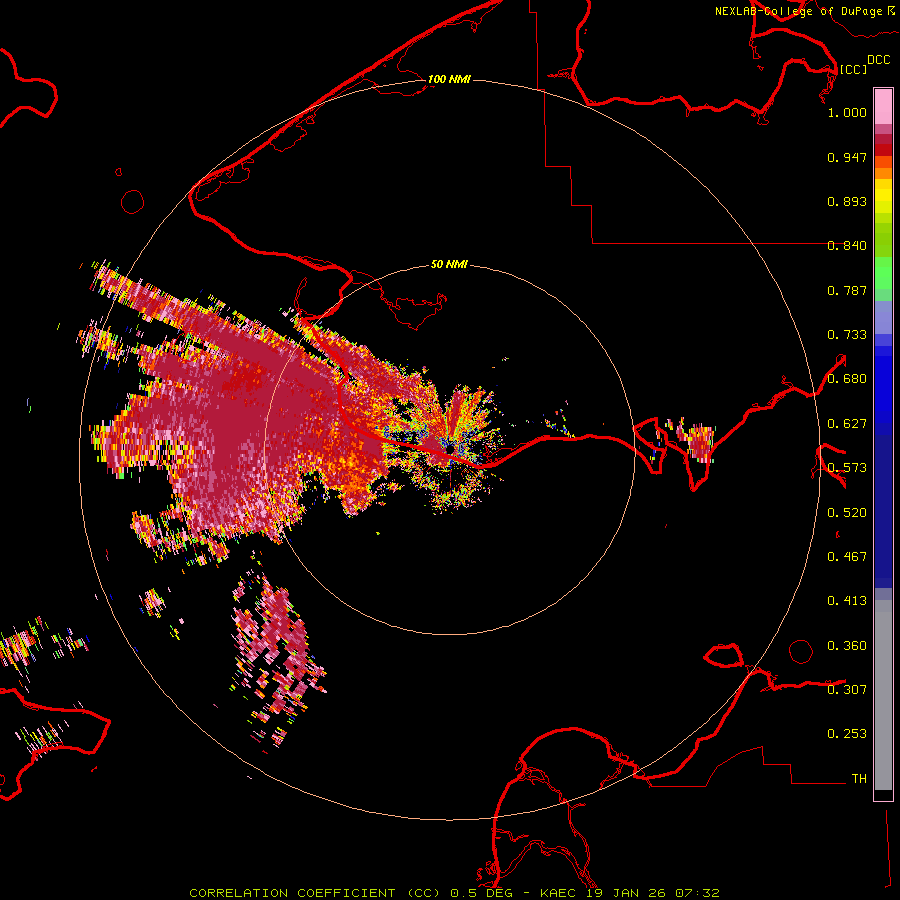This screenshot has height=900, width=900.
Task: Select the 0.787 scale value
Action: pyautogui.click(x=847, y=290)
